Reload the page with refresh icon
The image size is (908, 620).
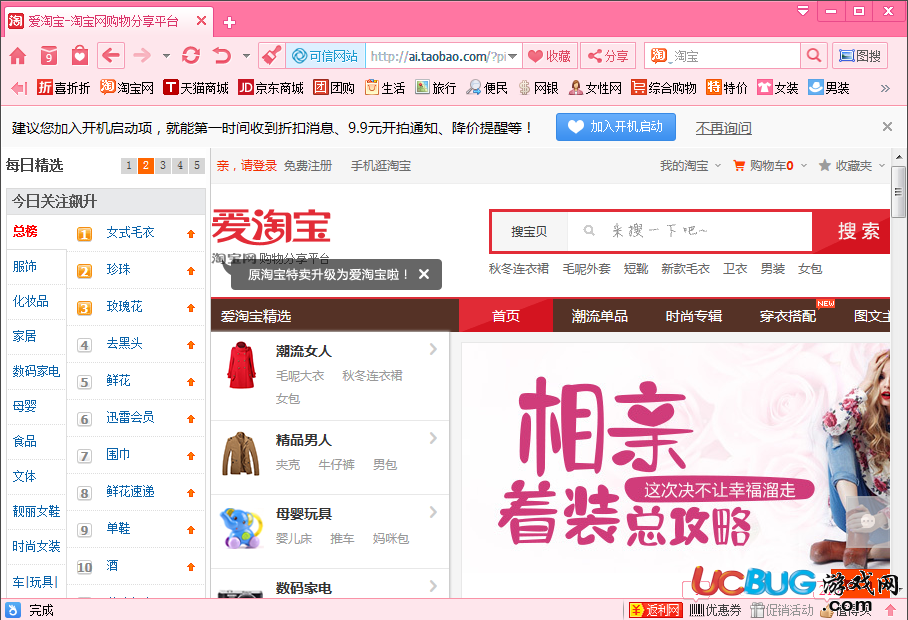point(191,56)
